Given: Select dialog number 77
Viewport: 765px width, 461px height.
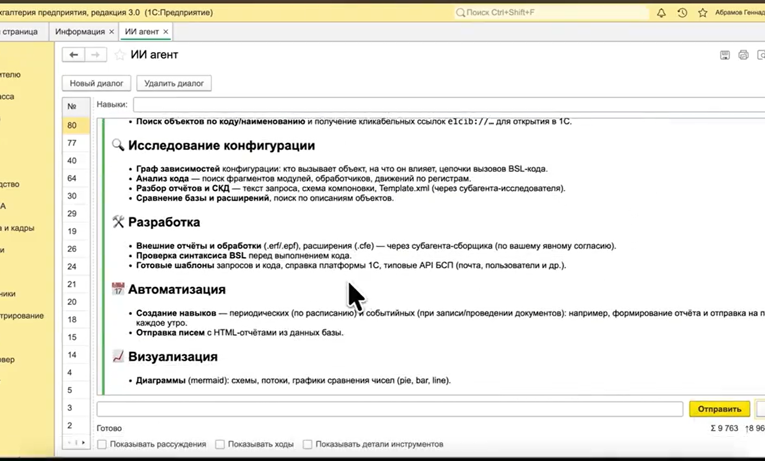Looking at the screenshot, I should point(76,143).
